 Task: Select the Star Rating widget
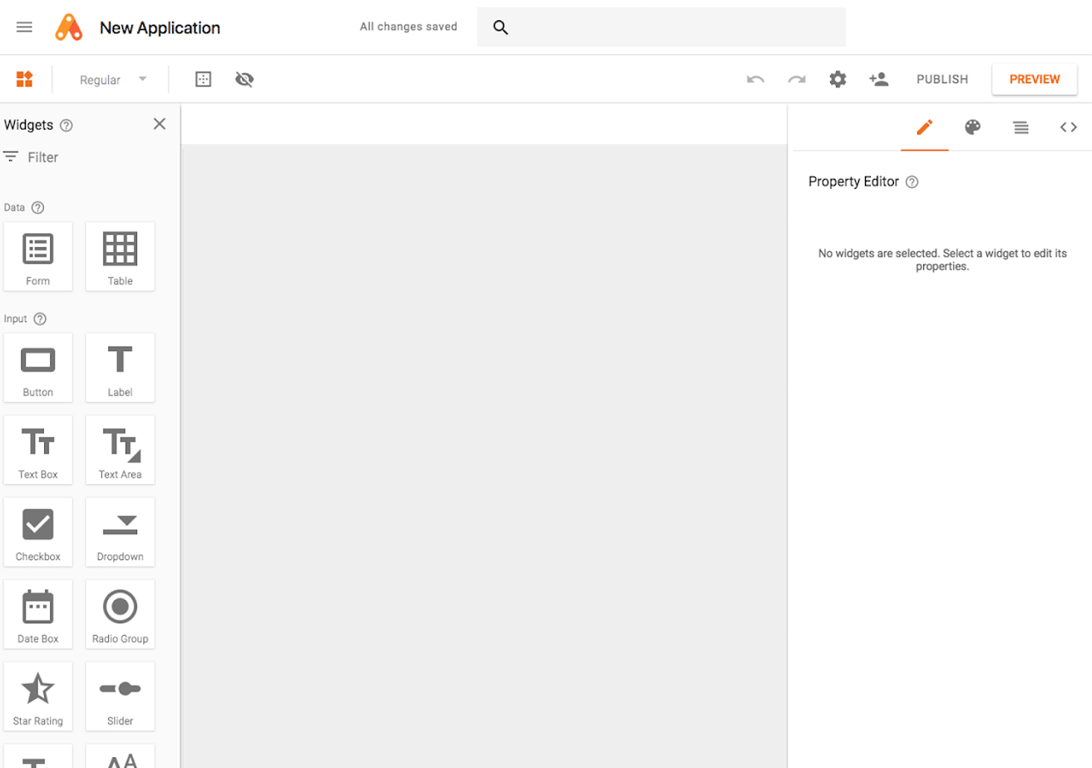pos(38,696)
